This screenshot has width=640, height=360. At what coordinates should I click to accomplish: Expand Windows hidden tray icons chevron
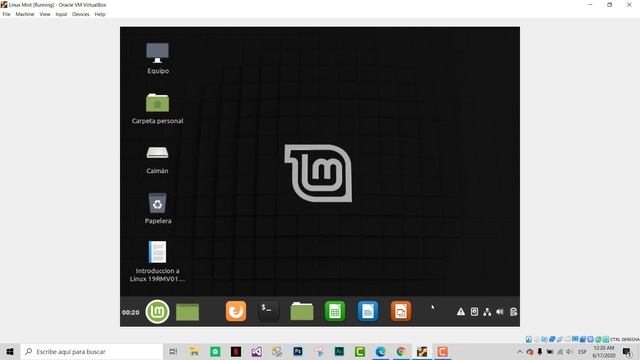tap(520, 351)
